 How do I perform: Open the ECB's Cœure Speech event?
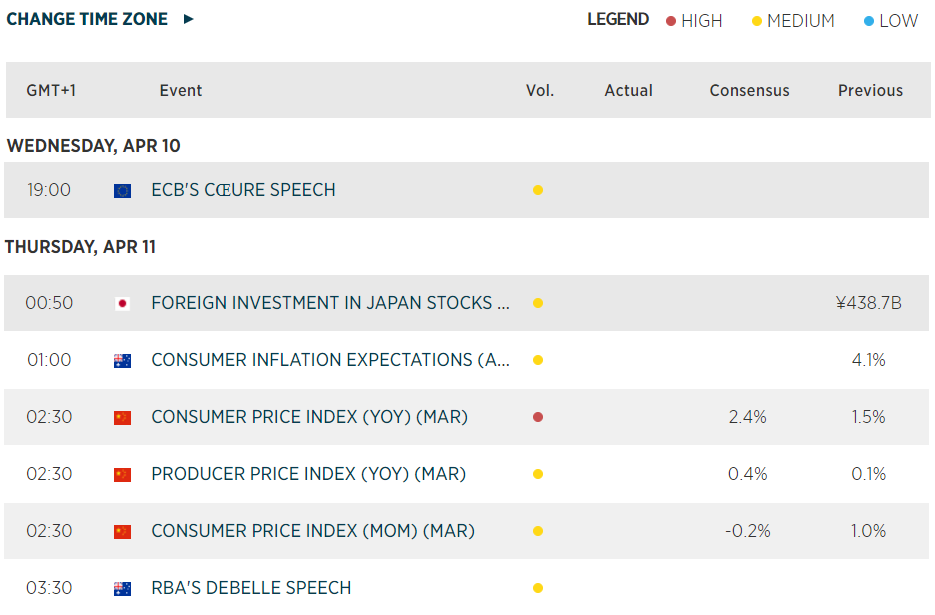click(243, 190)
